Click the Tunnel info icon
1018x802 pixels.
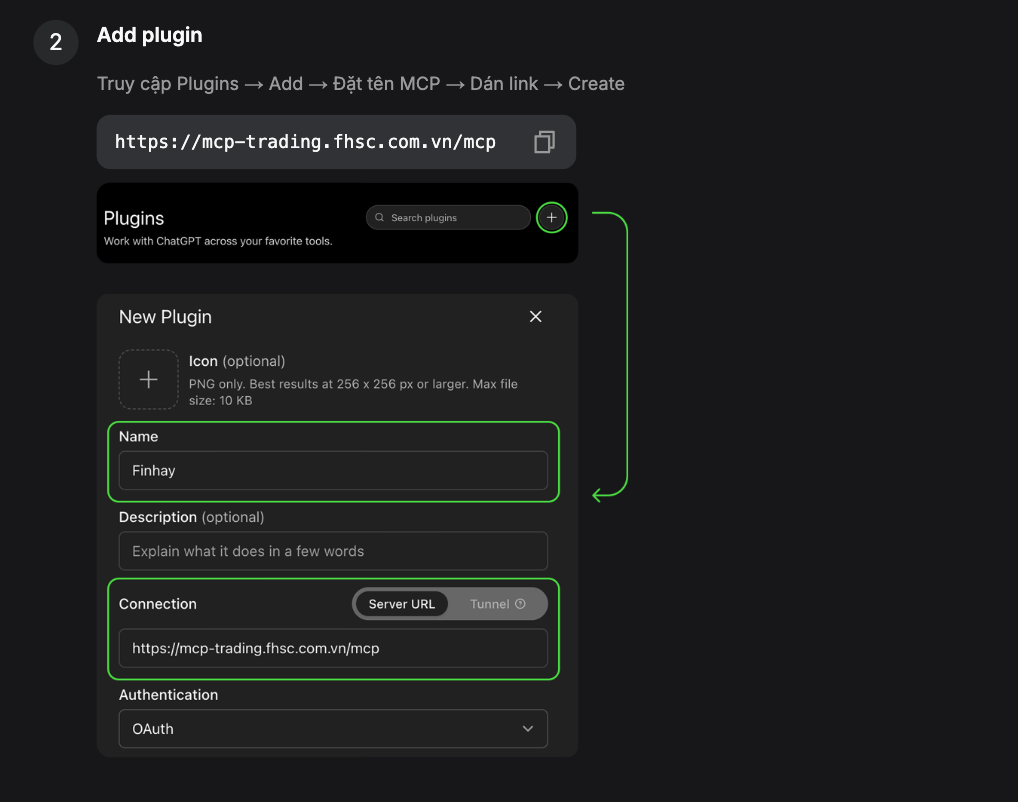(520, 604)
